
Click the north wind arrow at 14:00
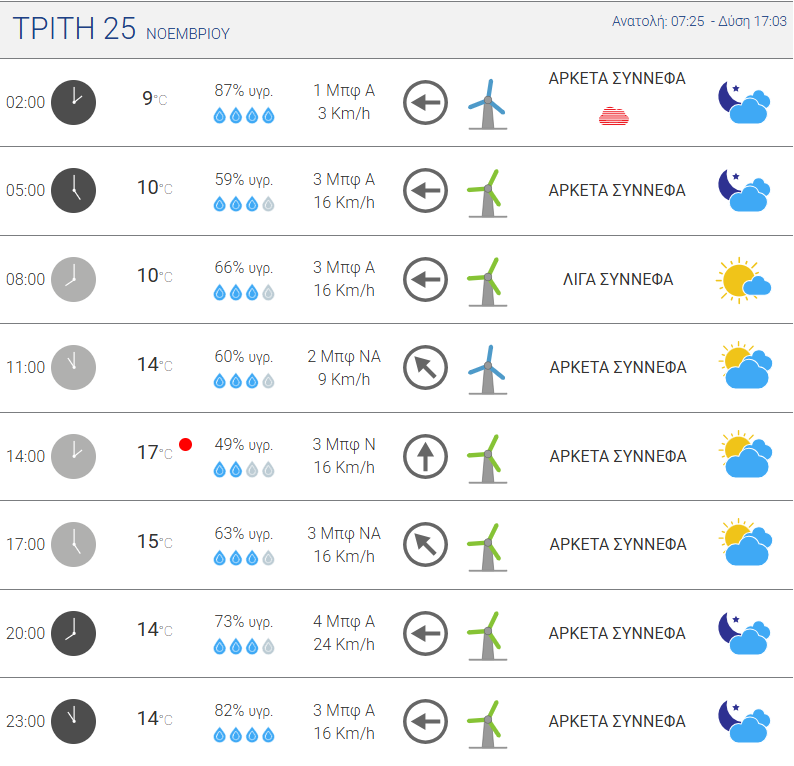(425, 456)
